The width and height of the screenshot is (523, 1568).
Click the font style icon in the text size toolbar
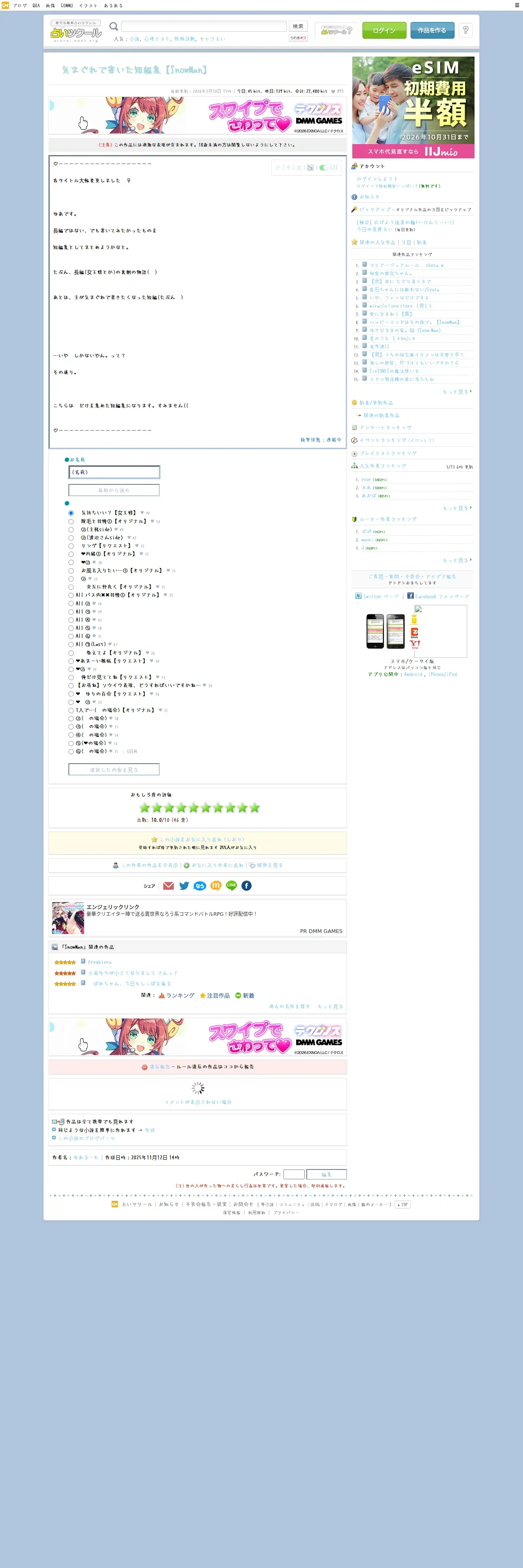pos(310,167)
